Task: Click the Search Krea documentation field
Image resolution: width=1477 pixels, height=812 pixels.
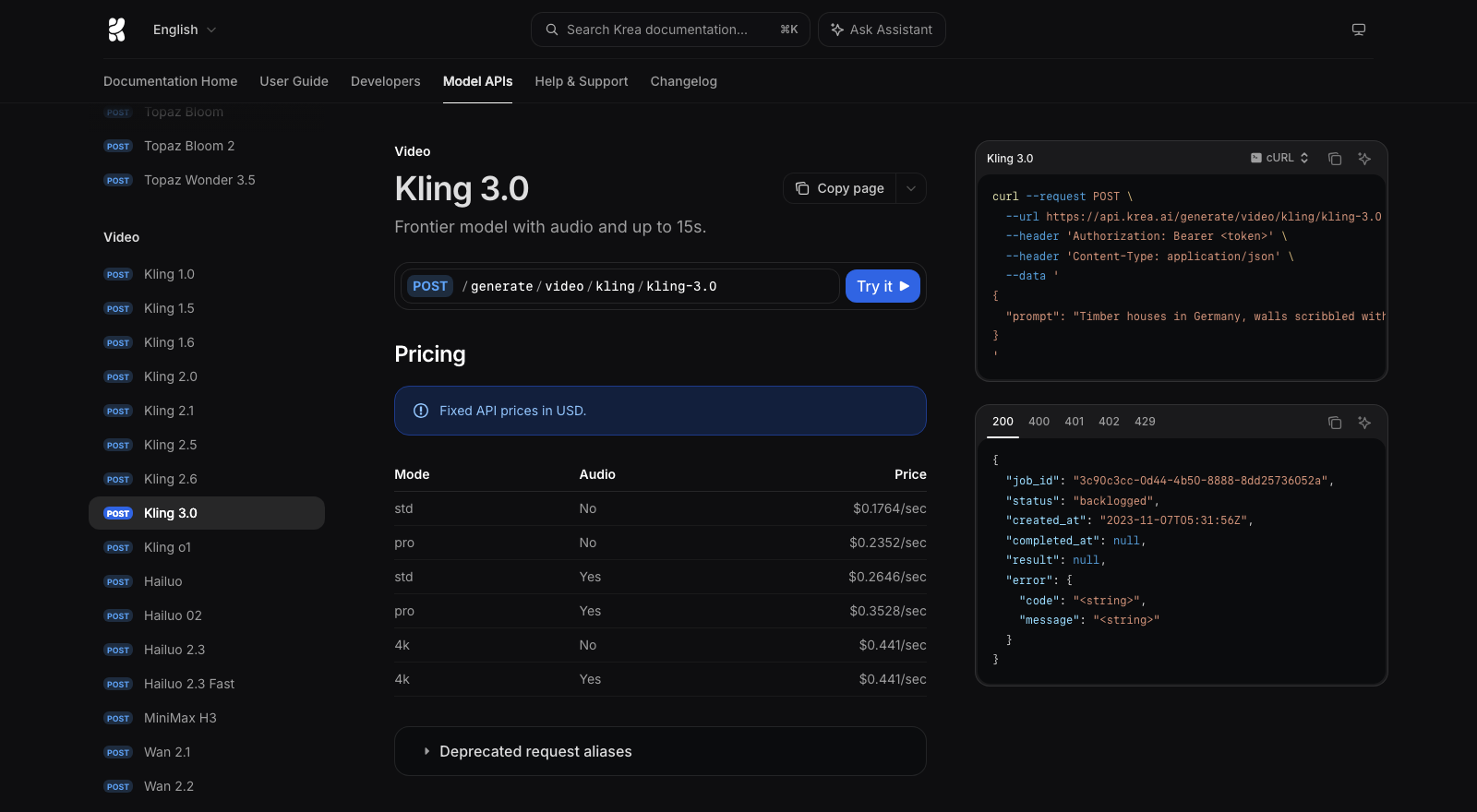Action: pos(670,30)
